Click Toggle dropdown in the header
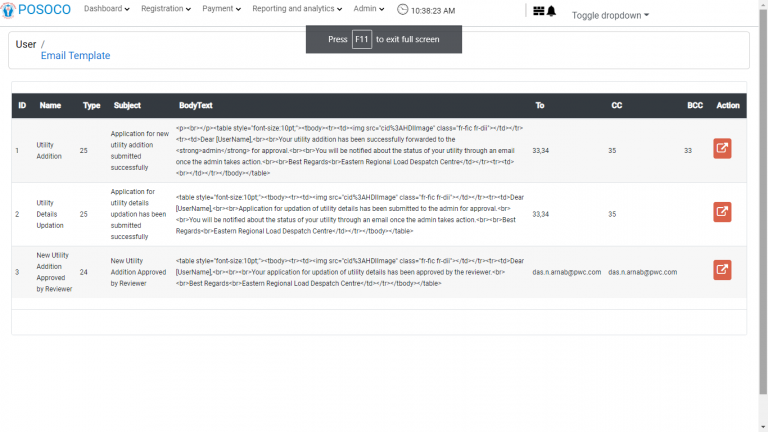This screenshot has width=768, height=432. point(610,16)
